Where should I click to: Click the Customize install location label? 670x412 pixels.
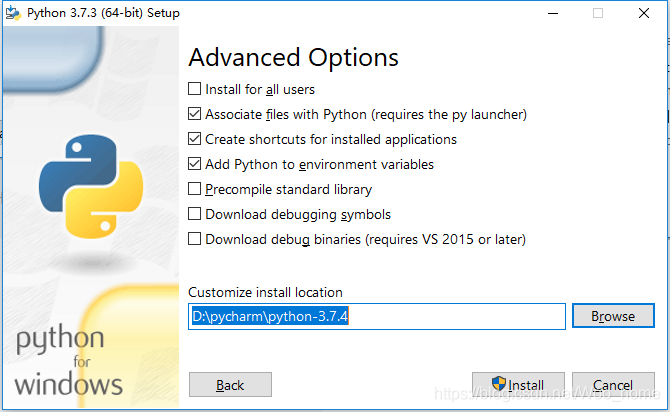point(265,292)
